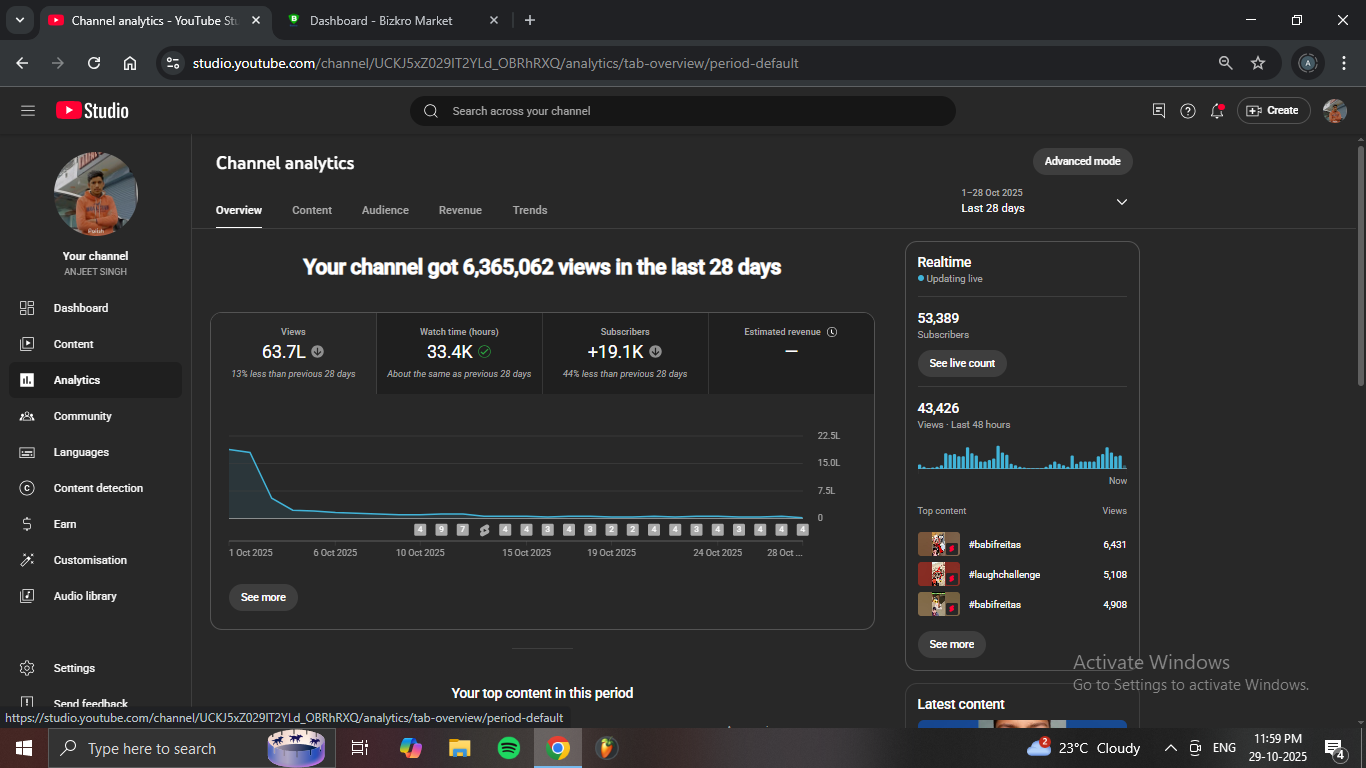Click the notifications bell icon
This screenshot has height=768, width=1366.
coord(1217,111)
